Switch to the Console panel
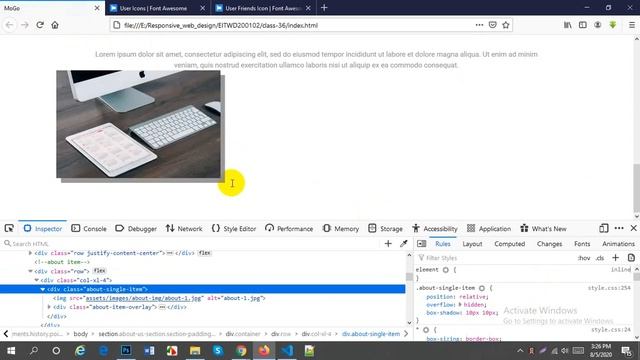Image resolution: width=640 pixels, height=360 pixels. tap(89, 229)
